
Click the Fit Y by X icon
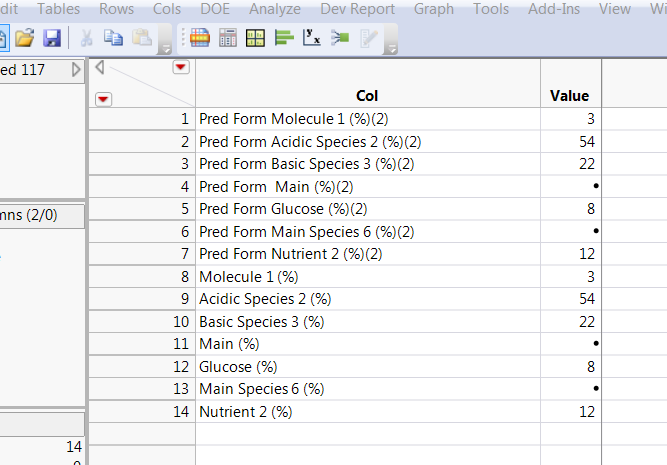311,38
